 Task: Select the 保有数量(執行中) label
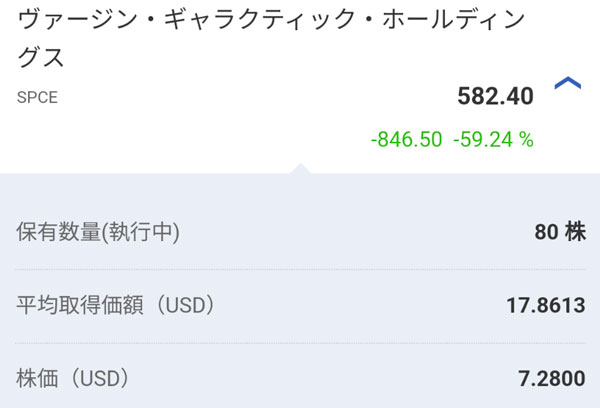[98, 234]
